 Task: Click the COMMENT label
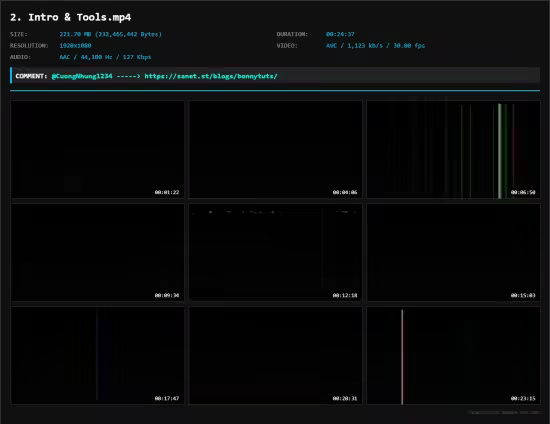coord(31,76)
